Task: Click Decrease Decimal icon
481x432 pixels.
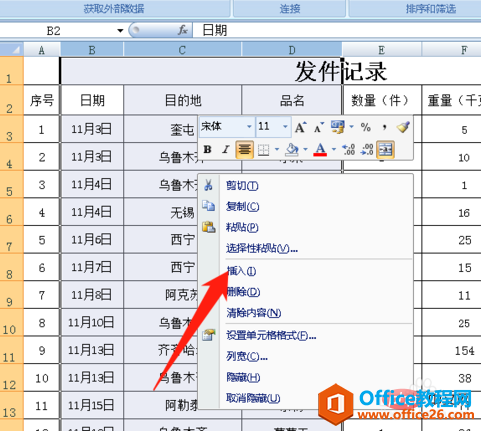Action: pos(367,150)
